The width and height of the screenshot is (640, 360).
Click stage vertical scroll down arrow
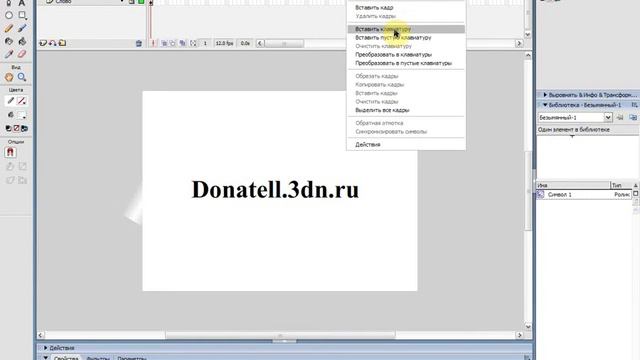coord(528,327)
